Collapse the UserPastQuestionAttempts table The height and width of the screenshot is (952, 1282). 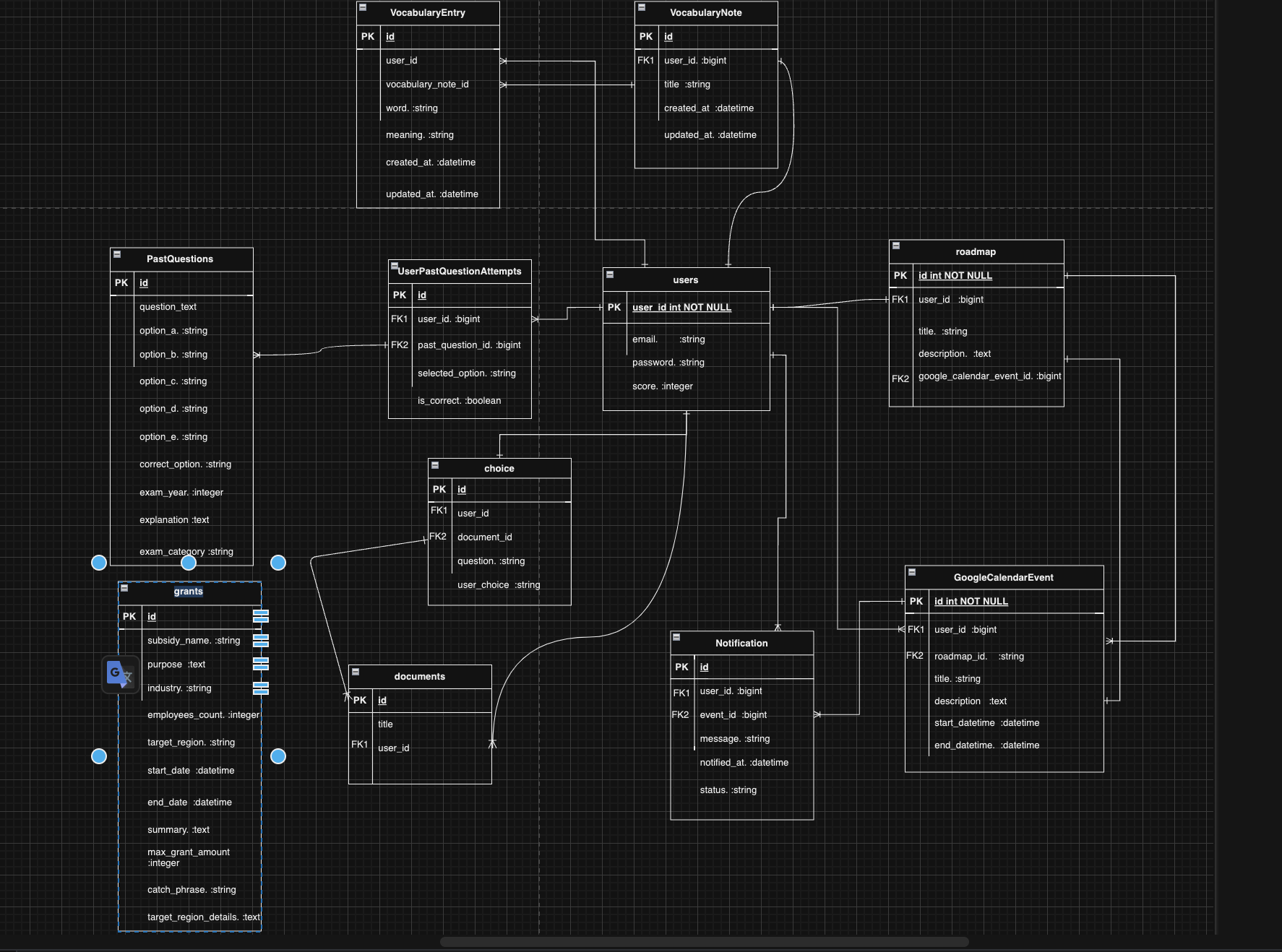tap(395, 266)
